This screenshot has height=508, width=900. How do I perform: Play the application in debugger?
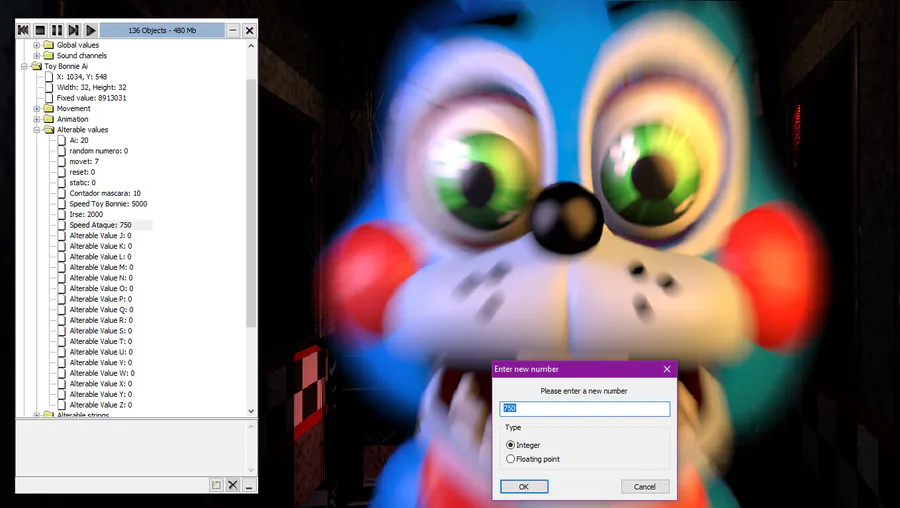91,30
